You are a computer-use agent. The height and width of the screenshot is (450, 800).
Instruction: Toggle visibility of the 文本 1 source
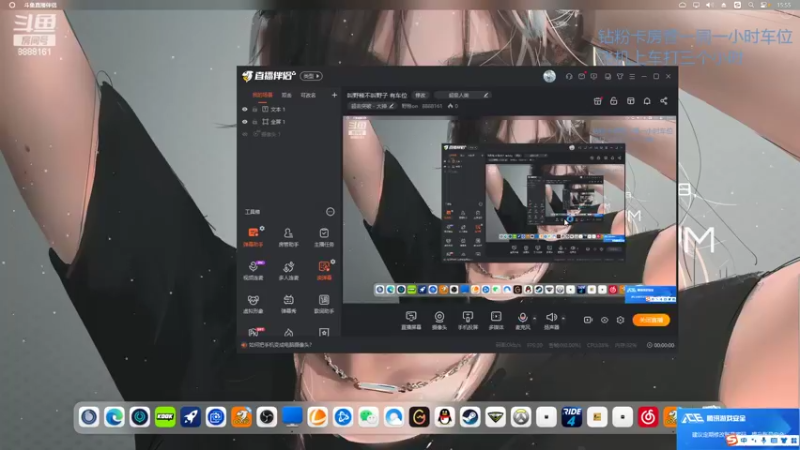[x=245, y=109]
